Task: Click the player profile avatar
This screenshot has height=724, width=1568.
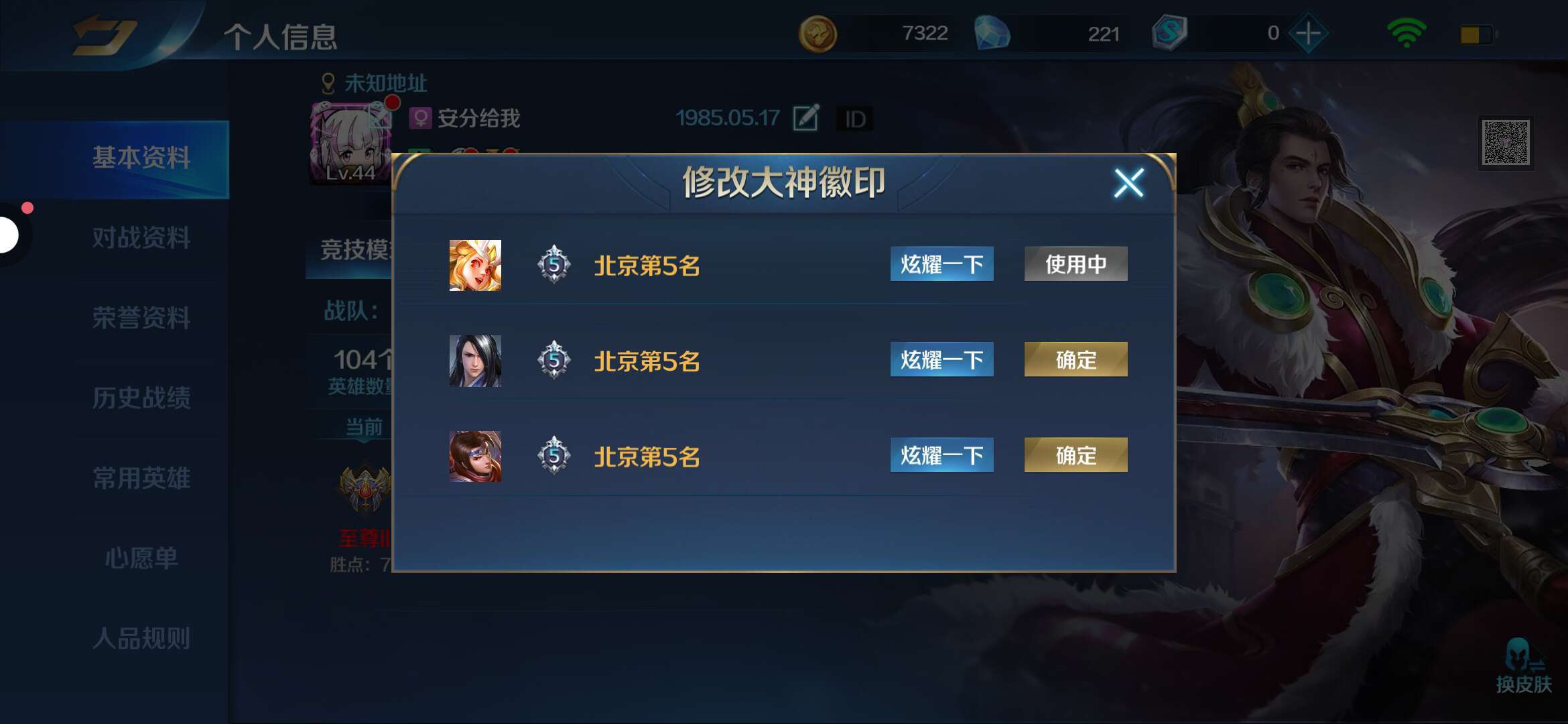Action: pos(350,143)
